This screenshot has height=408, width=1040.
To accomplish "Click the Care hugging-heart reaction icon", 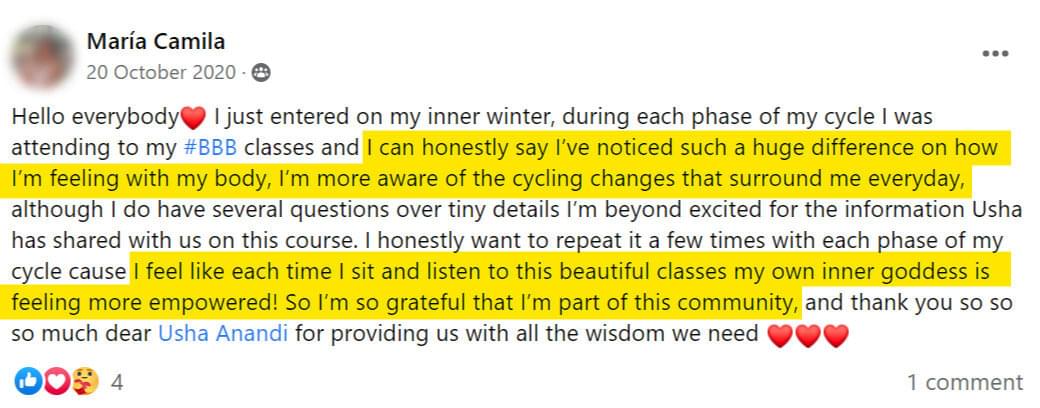I will 85,381.
